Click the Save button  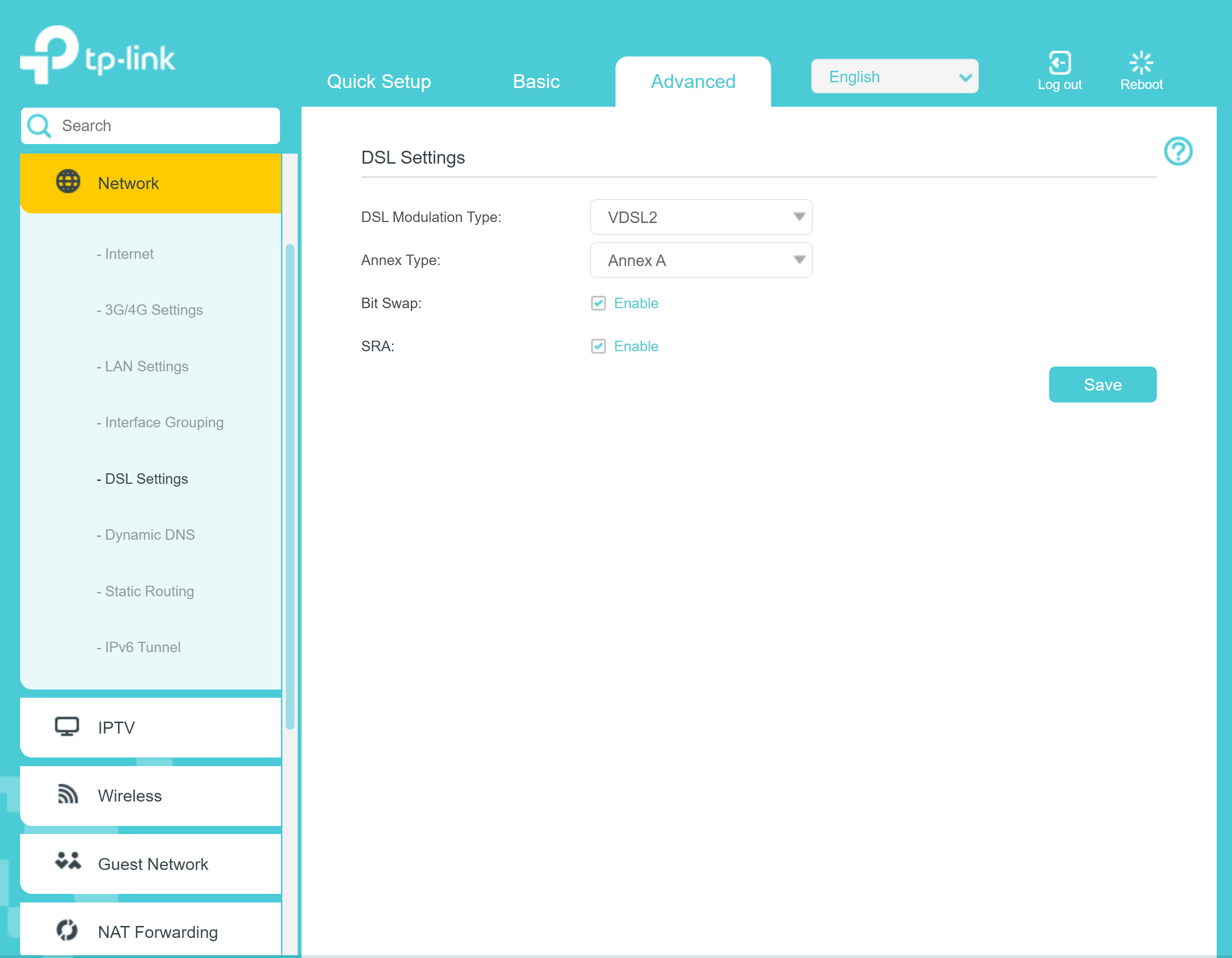1102,385
